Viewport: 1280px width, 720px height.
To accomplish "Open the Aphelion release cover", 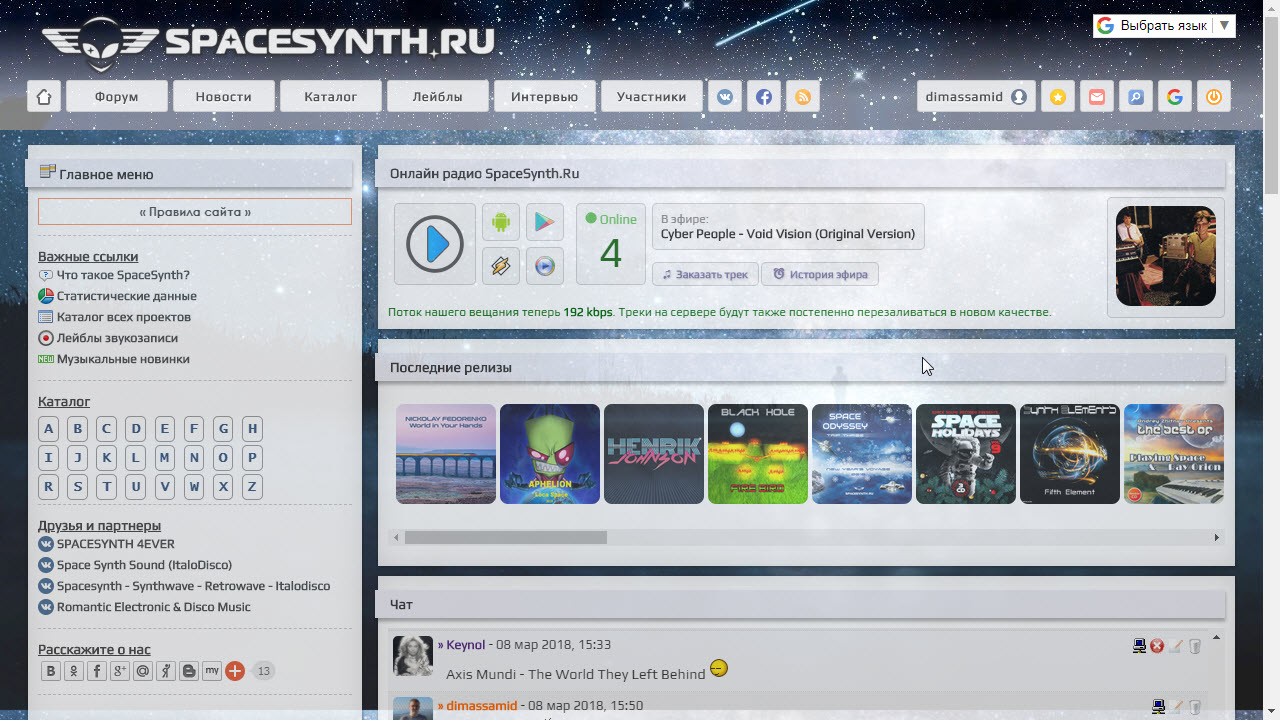I will [550, 454].
